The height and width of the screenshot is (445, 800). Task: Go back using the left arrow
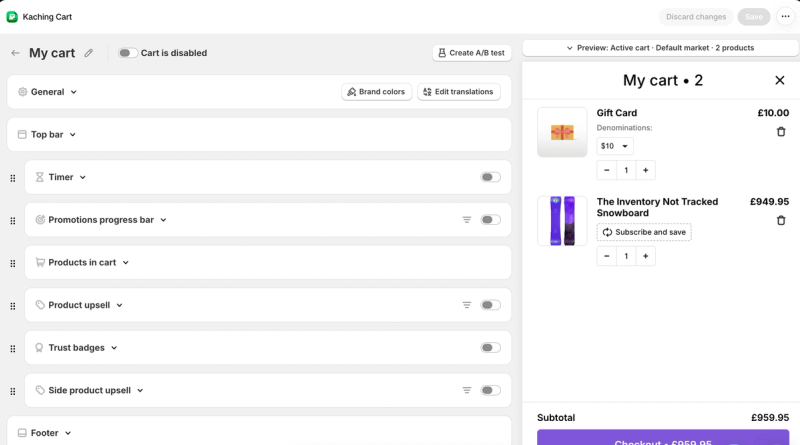point(15,53)
